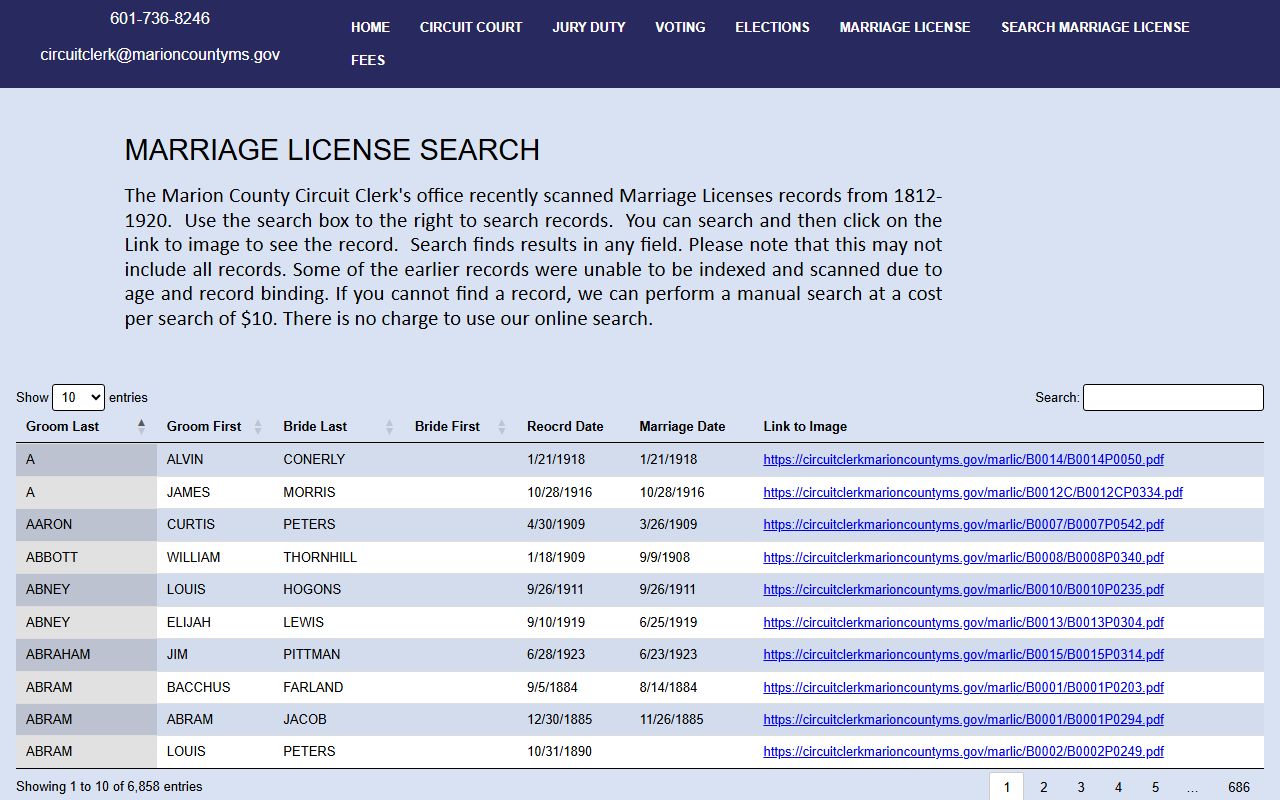Click the MARRIAGE LICENSE SEARCH heading
This screenshot has width=1280, height=800.
[332, 150]
